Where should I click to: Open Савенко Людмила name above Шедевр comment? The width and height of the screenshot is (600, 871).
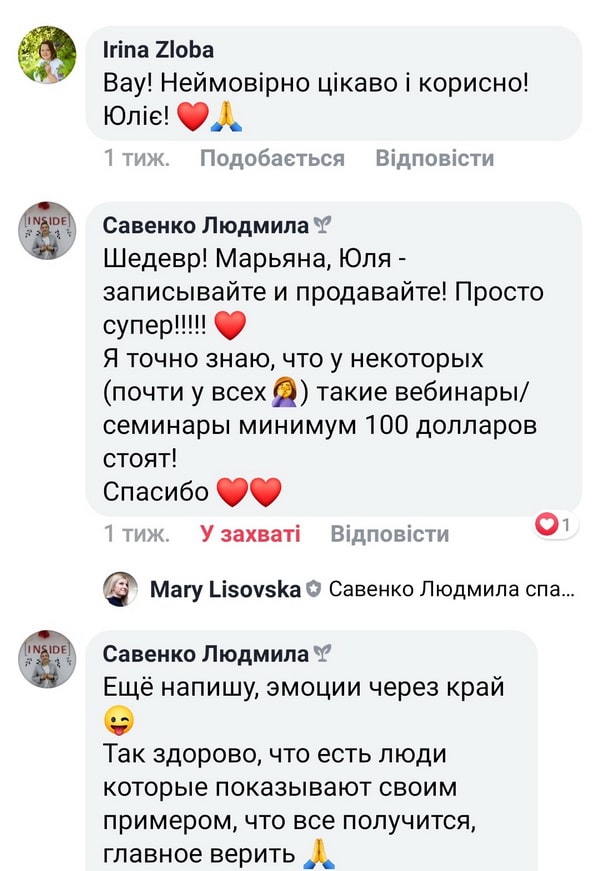tap(206, 226)
